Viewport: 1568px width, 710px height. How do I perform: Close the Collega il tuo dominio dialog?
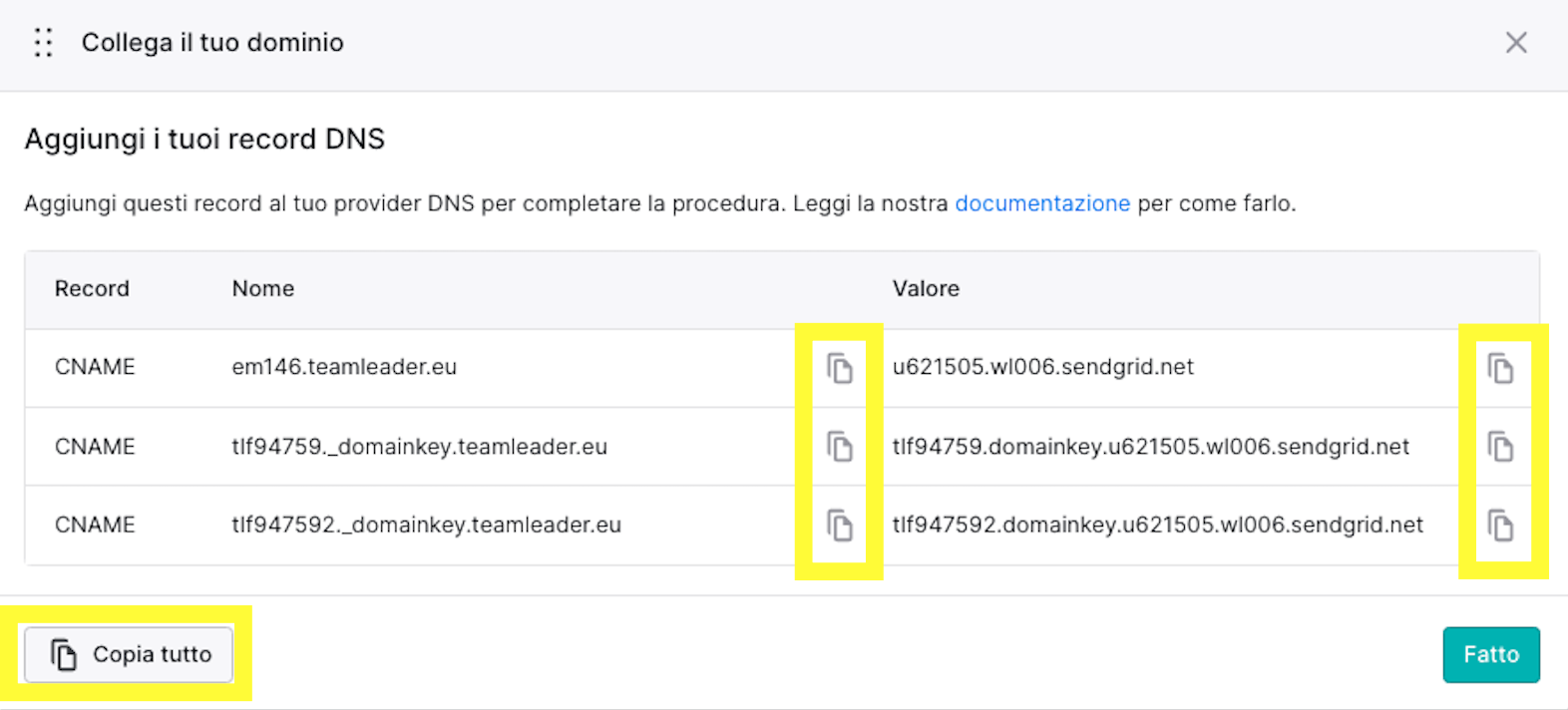[x=1516, y=43]
